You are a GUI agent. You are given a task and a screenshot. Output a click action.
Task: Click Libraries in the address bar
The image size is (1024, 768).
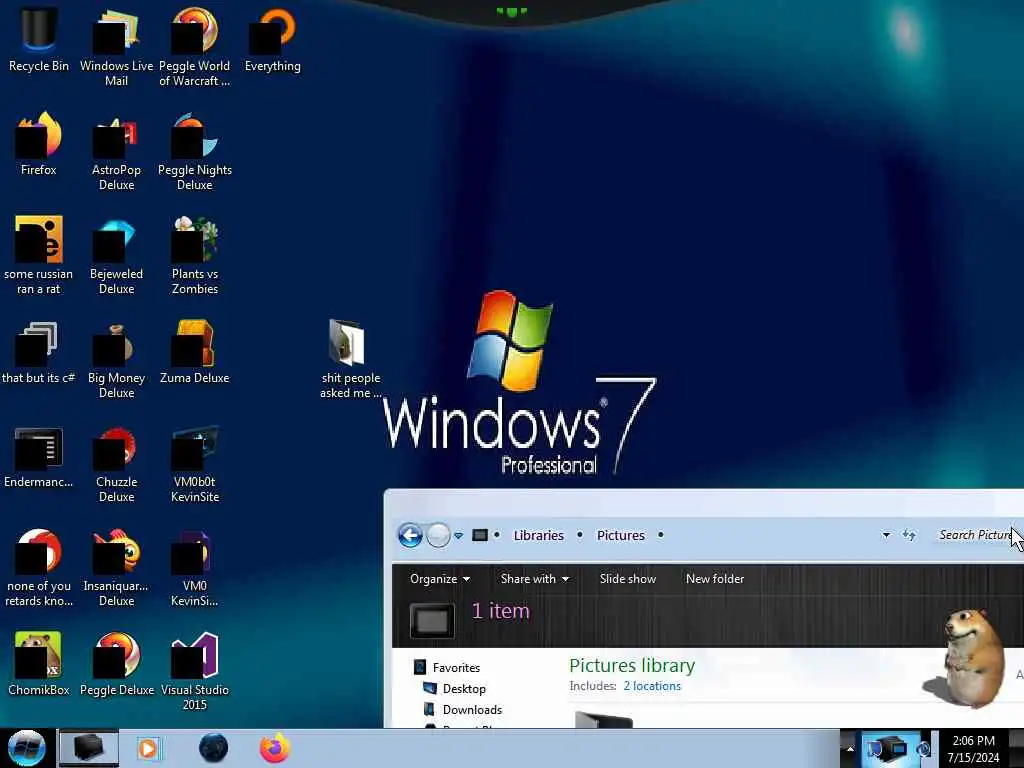pos(539,536)
